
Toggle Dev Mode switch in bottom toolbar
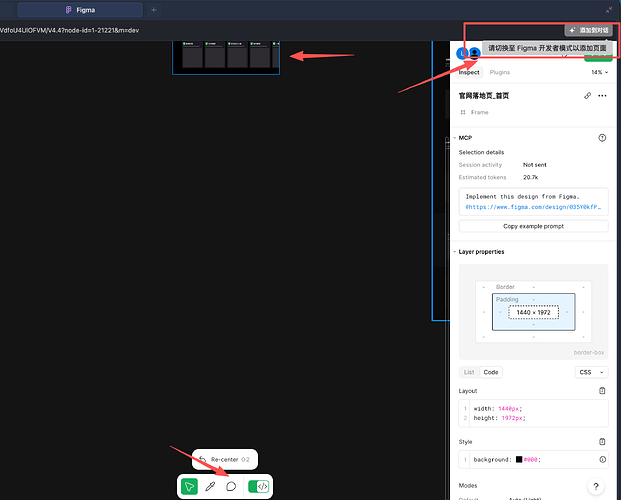tap(259, 486)
